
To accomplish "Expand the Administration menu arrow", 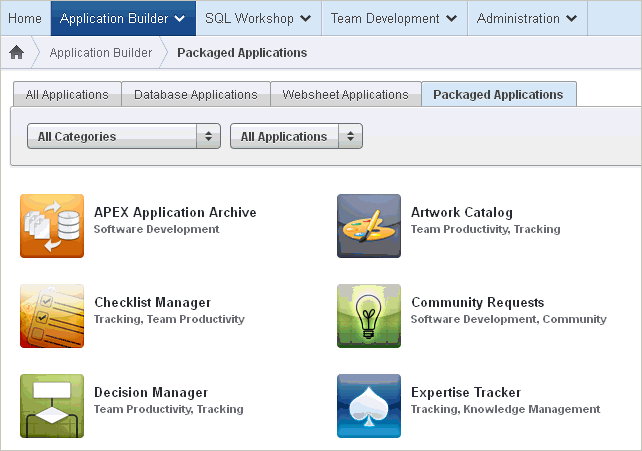I will 572,18.
